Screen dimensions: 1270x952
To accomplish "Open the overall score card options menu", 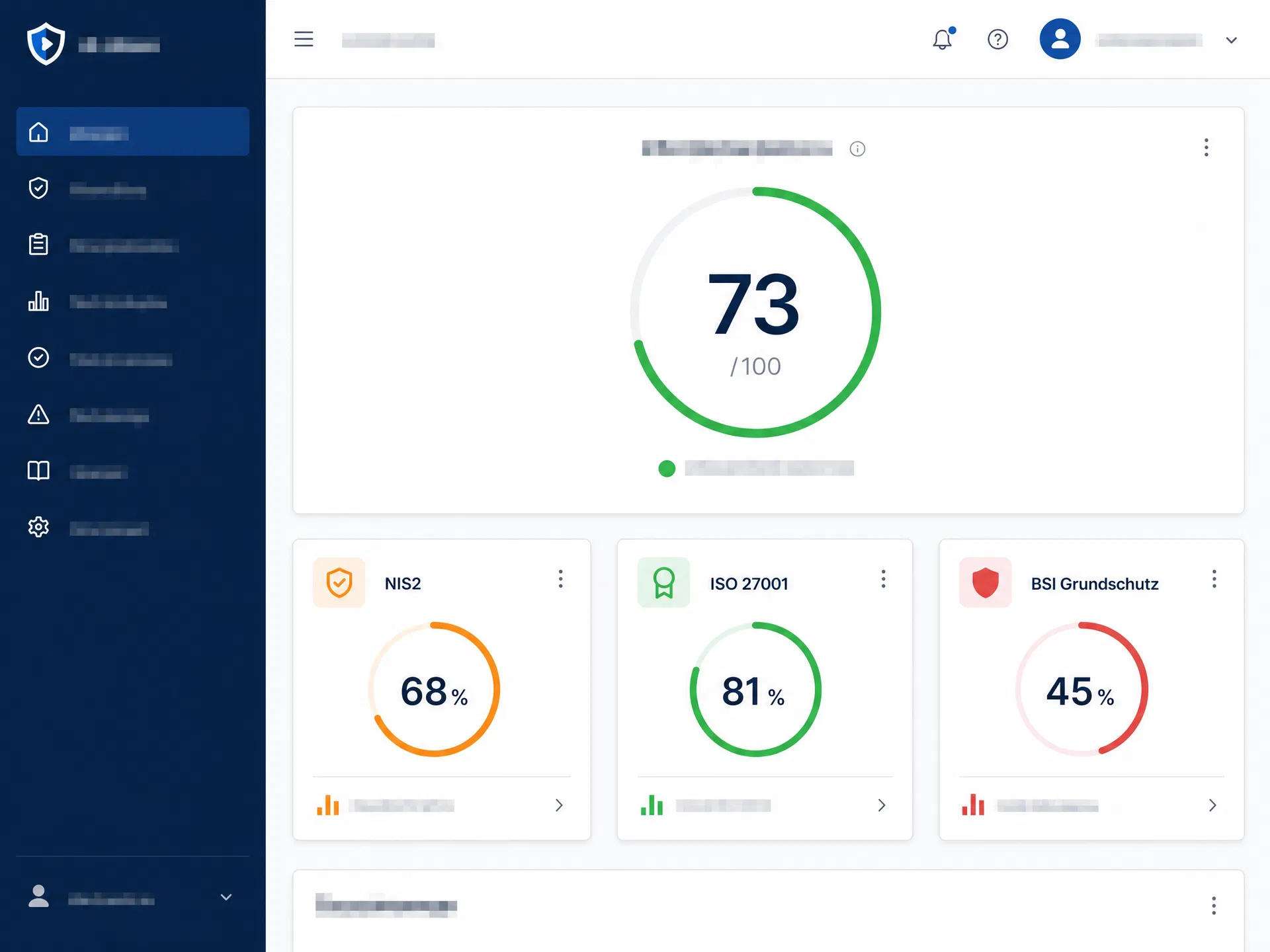I will point(1206,147).
